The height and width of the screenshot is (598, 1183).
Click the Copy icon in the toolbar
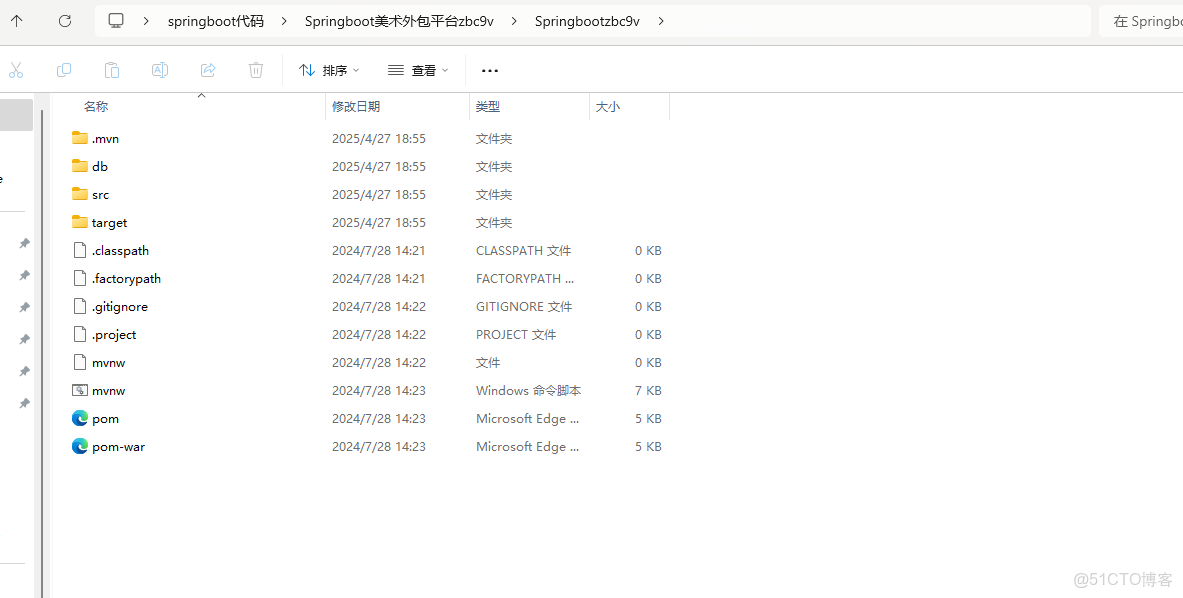click(64, 70)
